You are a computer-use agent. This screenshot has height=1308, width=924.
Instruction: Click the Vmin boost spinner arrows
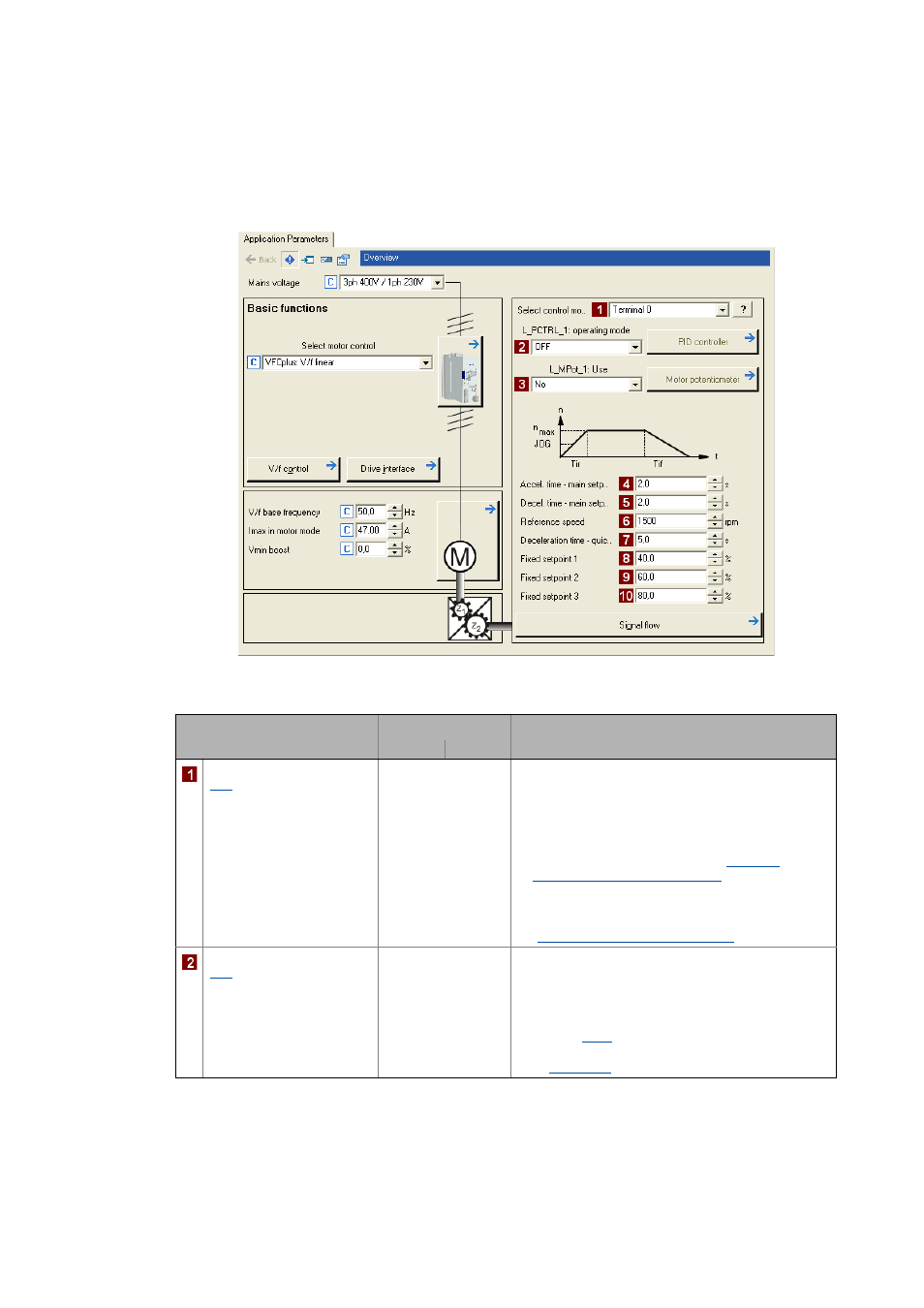pos(394,548)
